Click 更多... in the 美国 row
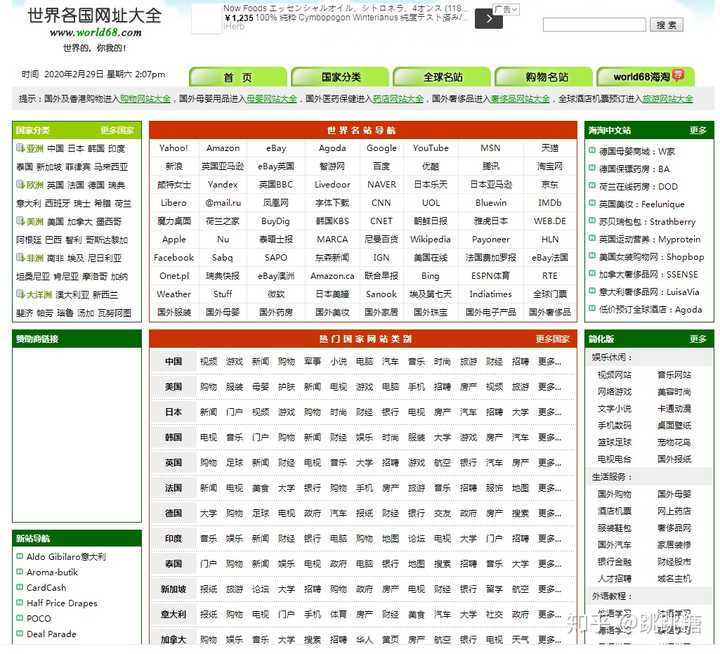720x654 pixels. click(550, 387)
